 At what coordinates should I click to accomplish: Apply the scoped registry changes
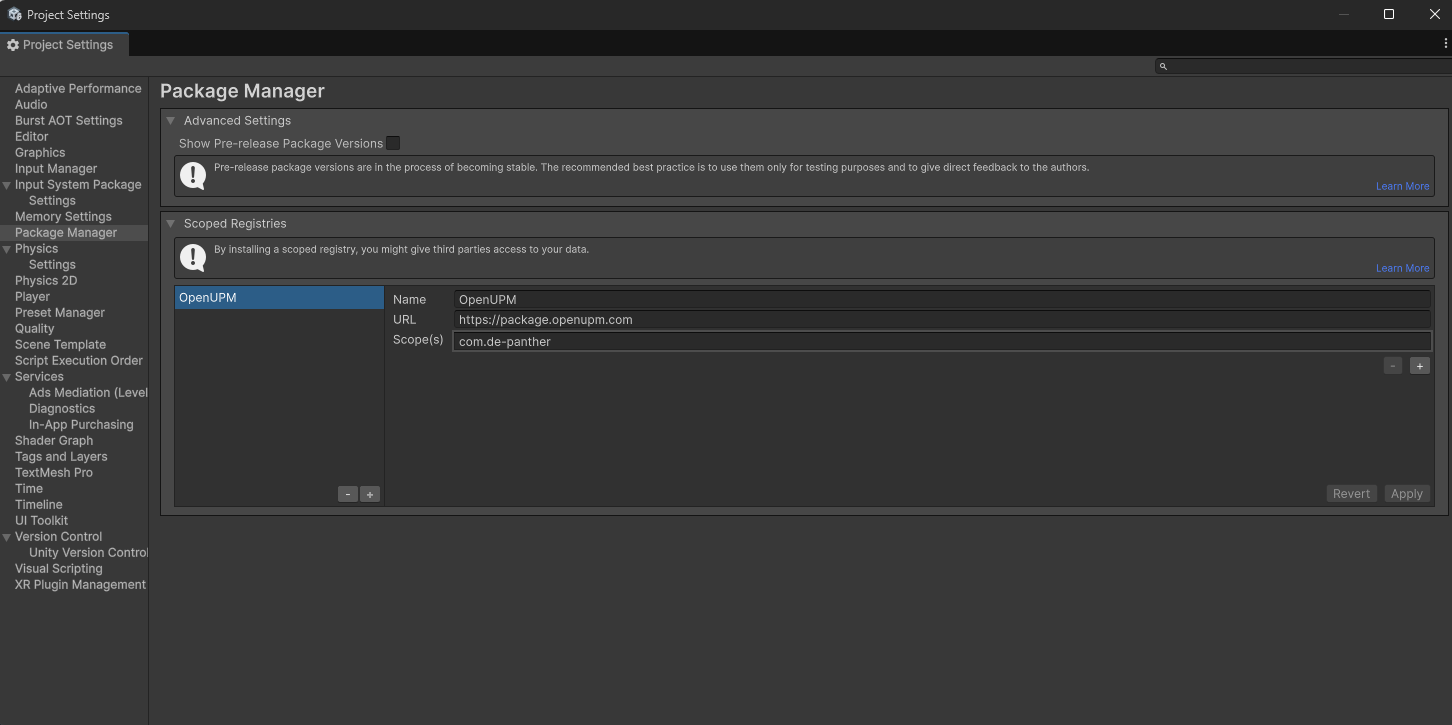tap(1407, 493)
